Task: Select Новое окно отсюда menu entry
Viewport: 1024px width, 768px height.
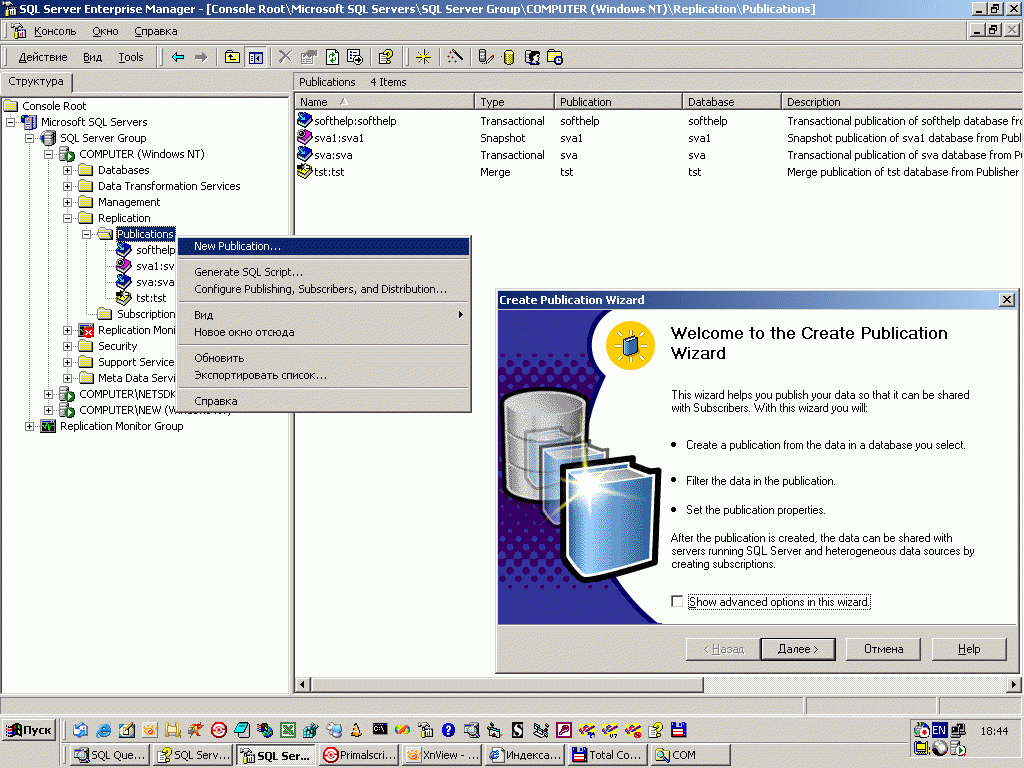Action: click(x=324, y=332)
